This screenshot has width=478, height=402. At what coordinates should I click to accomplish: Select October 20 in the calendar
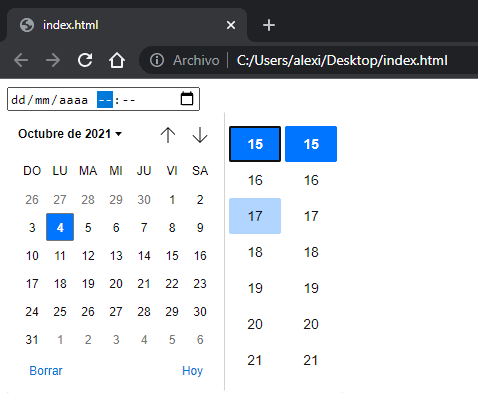tap(116, 284)
